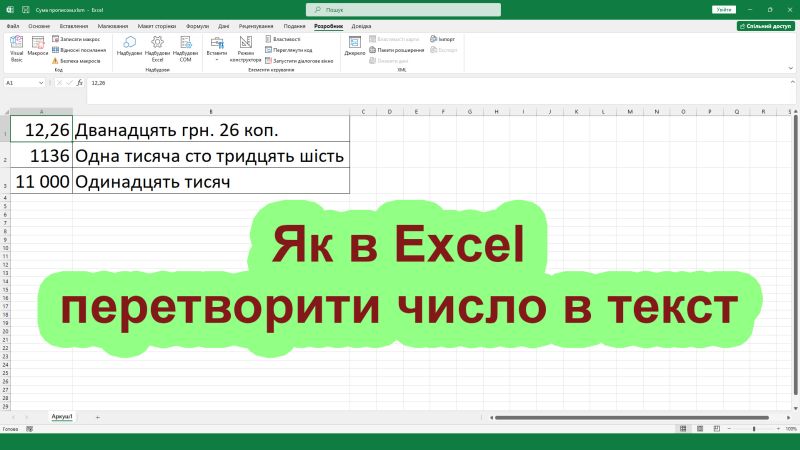Select column H header
The width and height of the screenshot is (800, 450).
coord(496,112)
